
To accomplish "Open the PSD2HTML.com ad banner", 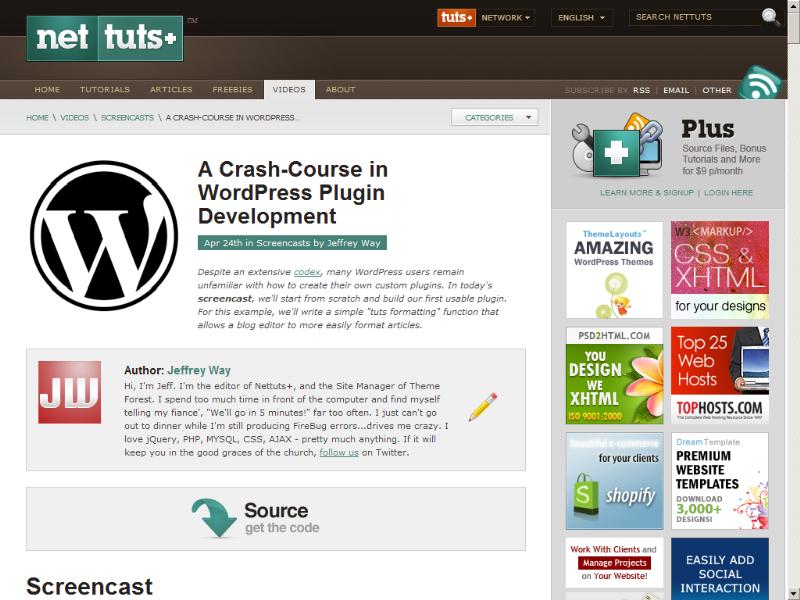I will pyautogui.click(x=614, y=376).
